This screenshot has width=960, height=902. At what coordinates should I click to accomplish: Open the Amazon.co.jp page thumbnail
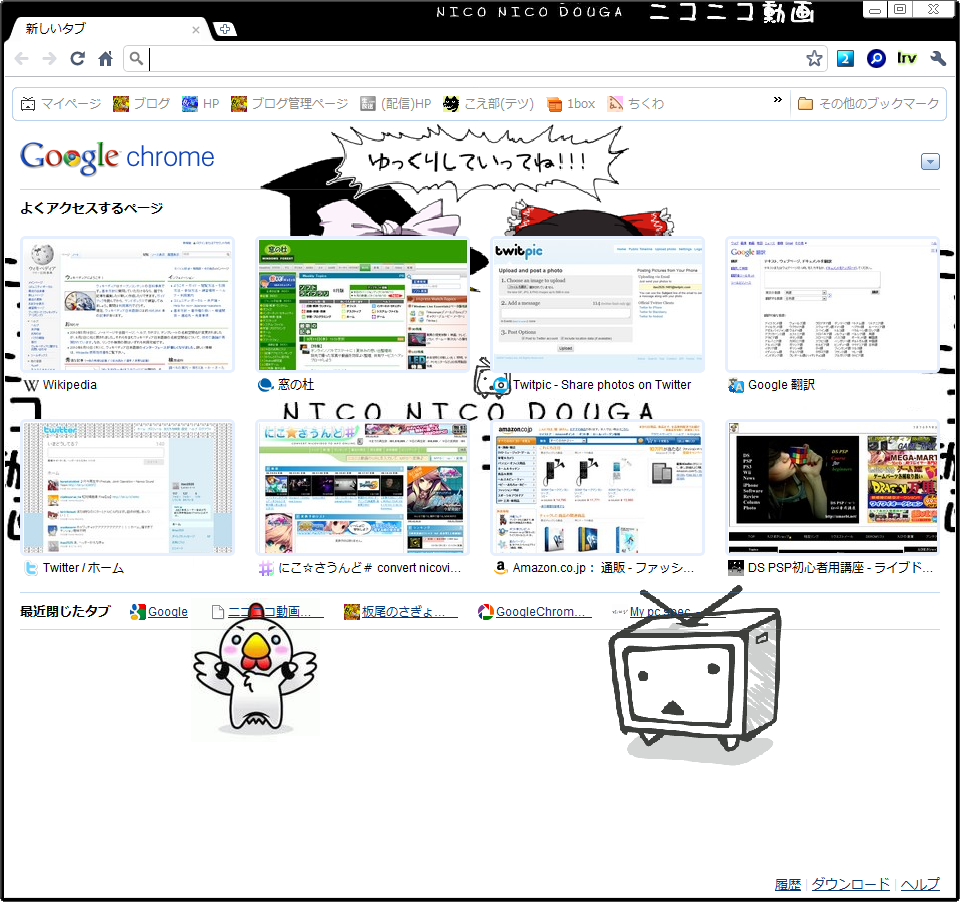click(x=598, y=487)
